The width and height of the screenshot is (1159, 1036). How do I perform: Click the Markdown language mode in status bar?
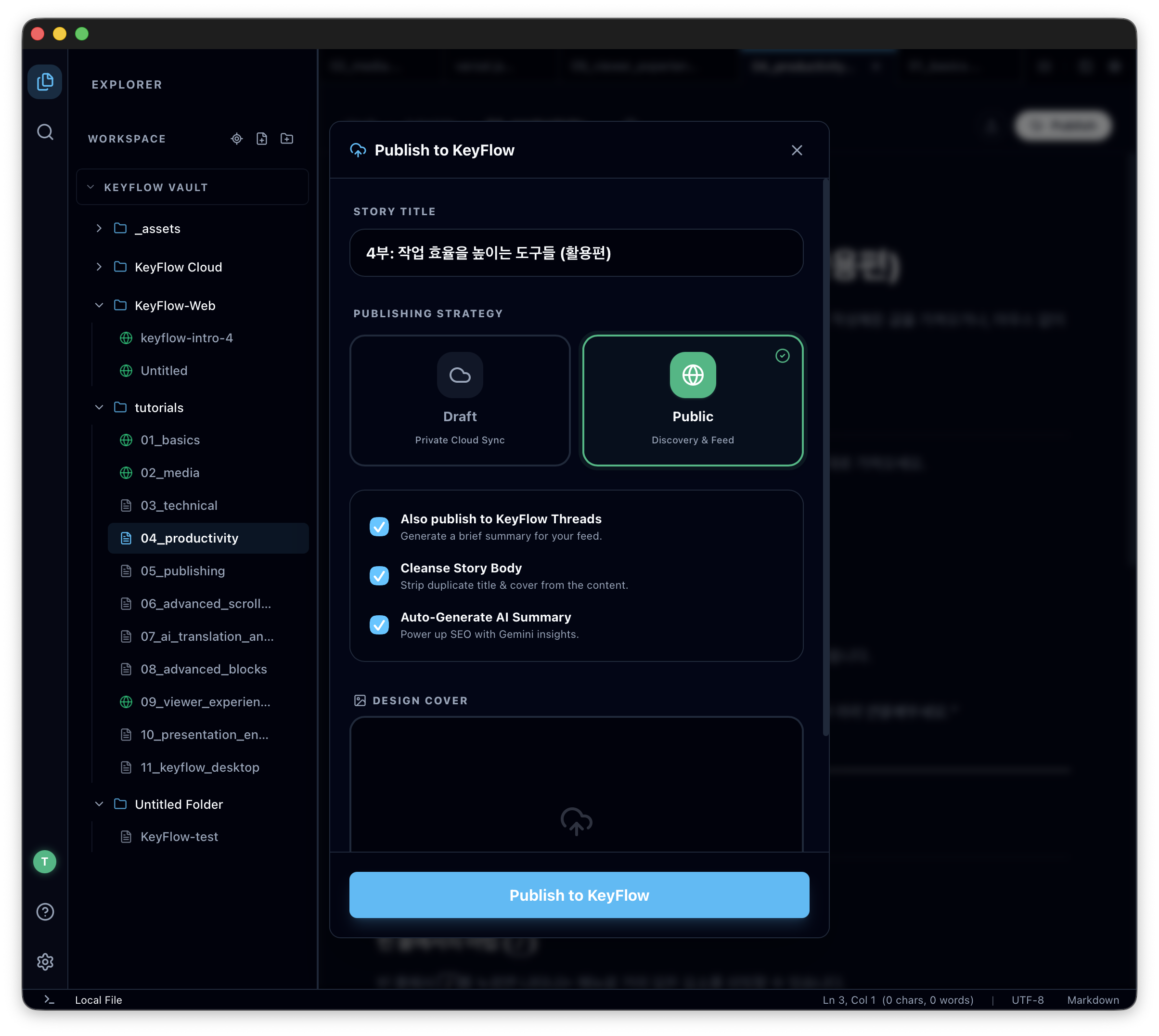1093,1000
